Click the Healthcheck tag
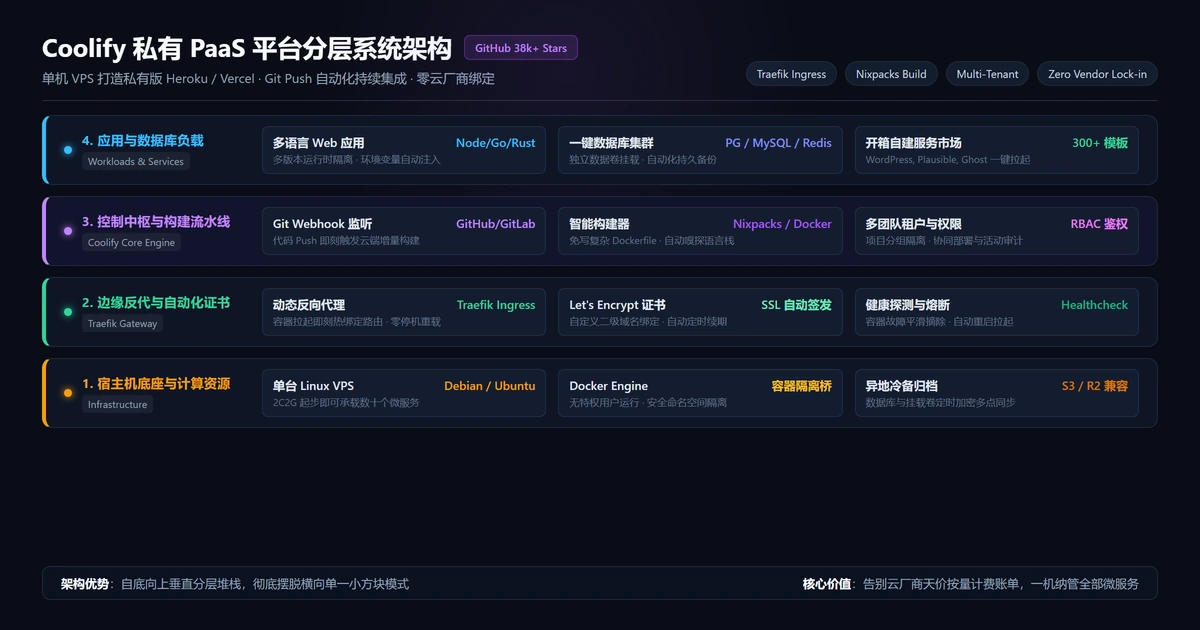The width and height of the screenshot is (1200, 630). (1094, 305)
